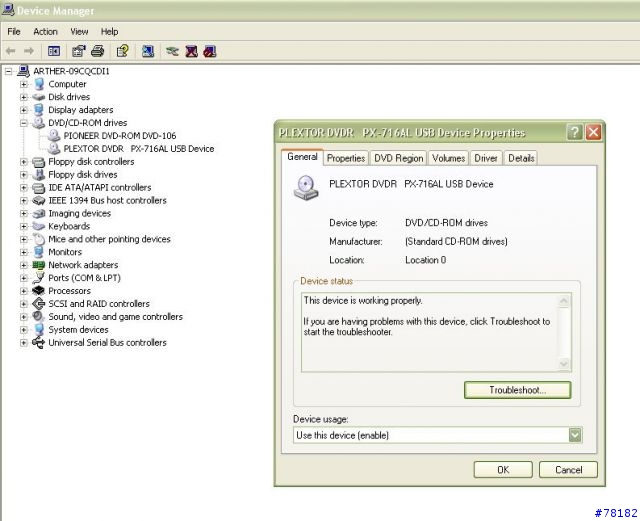The image size is (640, 521).
Task: Expand the Disk drives node
Action: pos(24,97)
